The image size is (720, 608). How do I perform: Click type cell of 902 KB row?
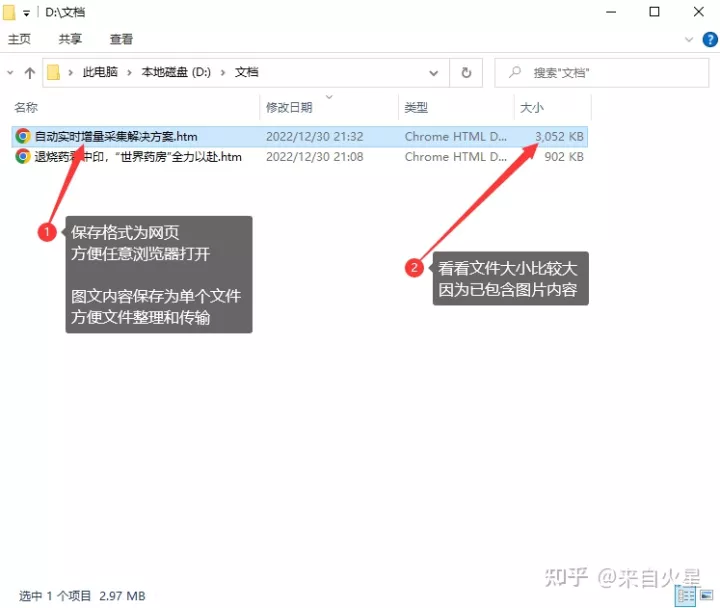(x=456, y=157)
